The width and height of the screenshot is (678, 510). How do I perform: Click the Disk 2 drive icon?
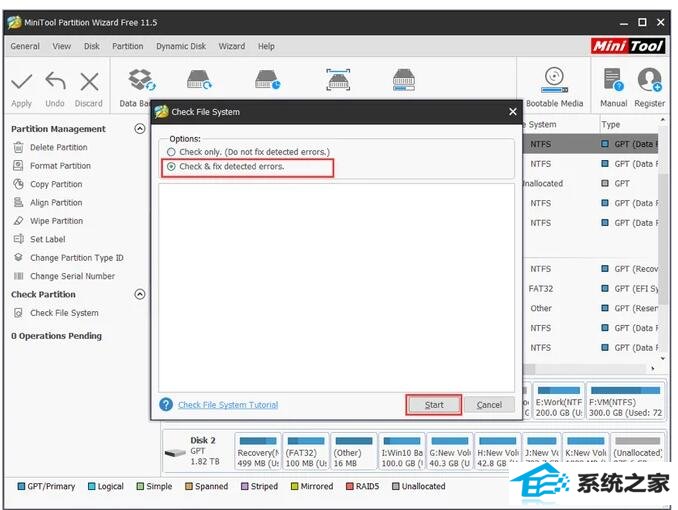click(175, 453)
